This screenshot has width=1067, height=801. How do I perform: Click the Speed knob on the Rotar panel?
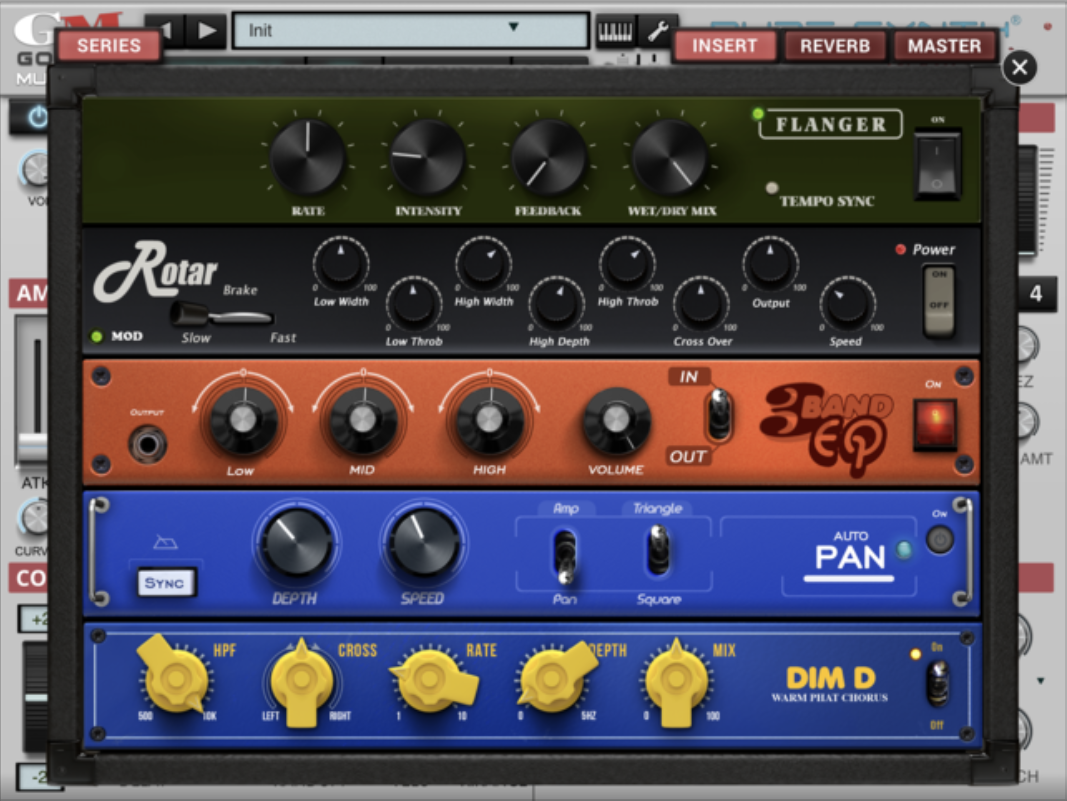pos(846,304)
